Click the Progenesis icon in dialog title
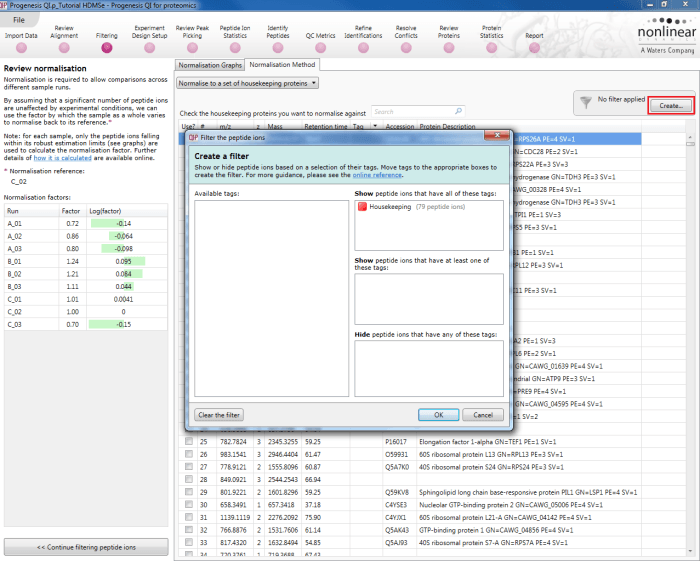Viewport: 700px width, 561px height. tap(193, 137)
